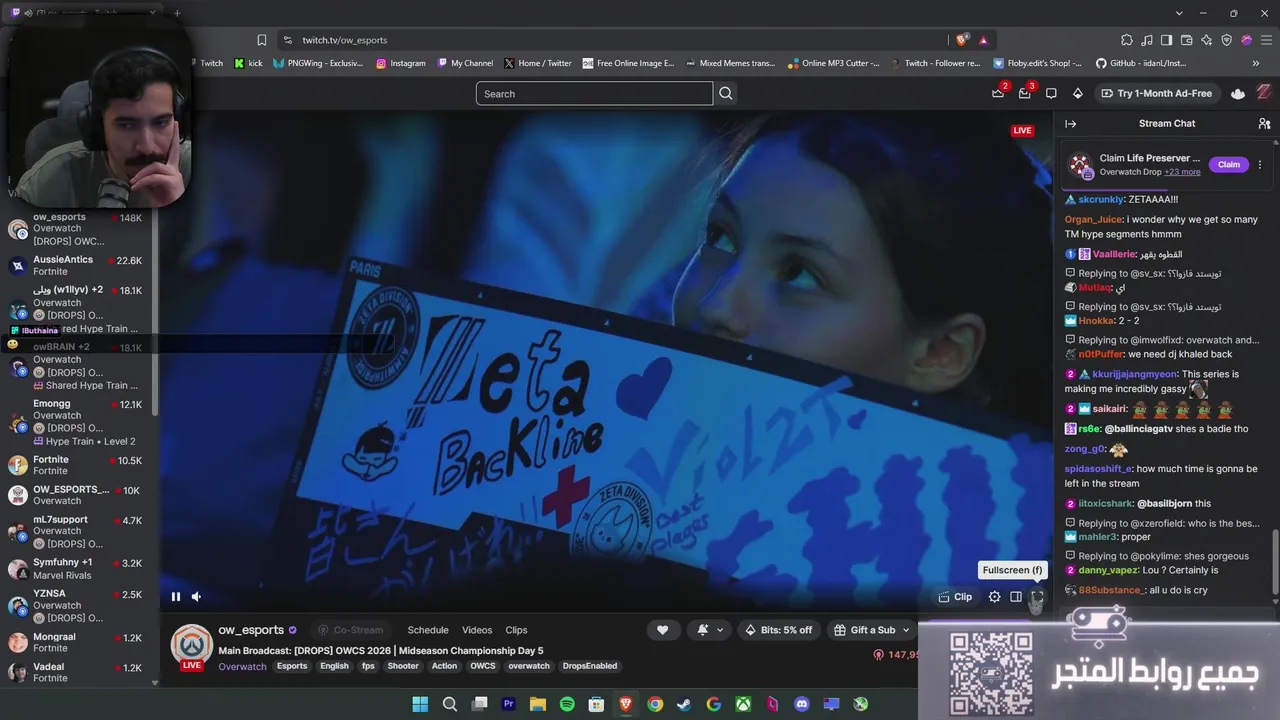Open the Brave Rewards triangle icon
Image resolution: width=1280 pixels, height=720 pixels.
(983, 40)
